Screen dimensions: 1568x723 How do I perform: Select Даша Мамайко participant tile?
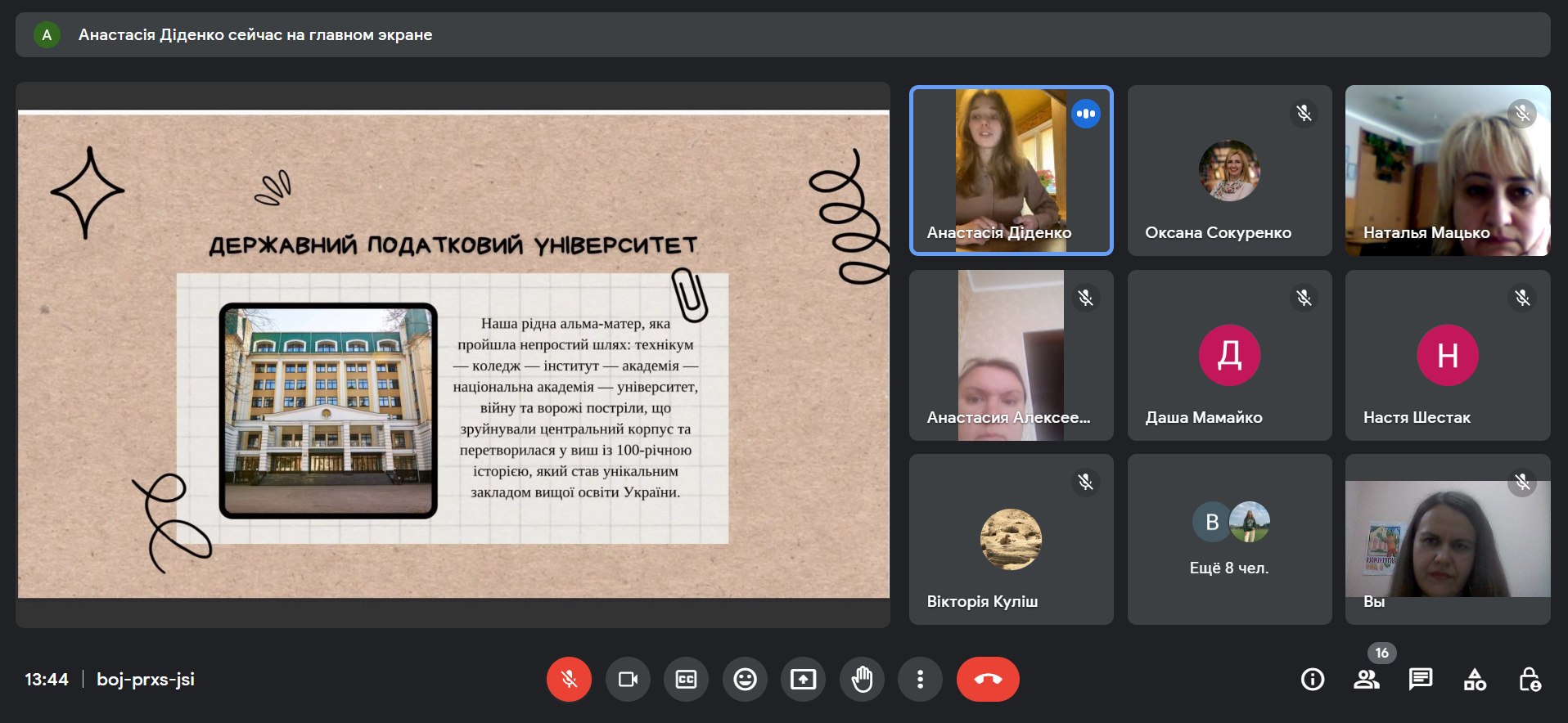point(1229,355)
